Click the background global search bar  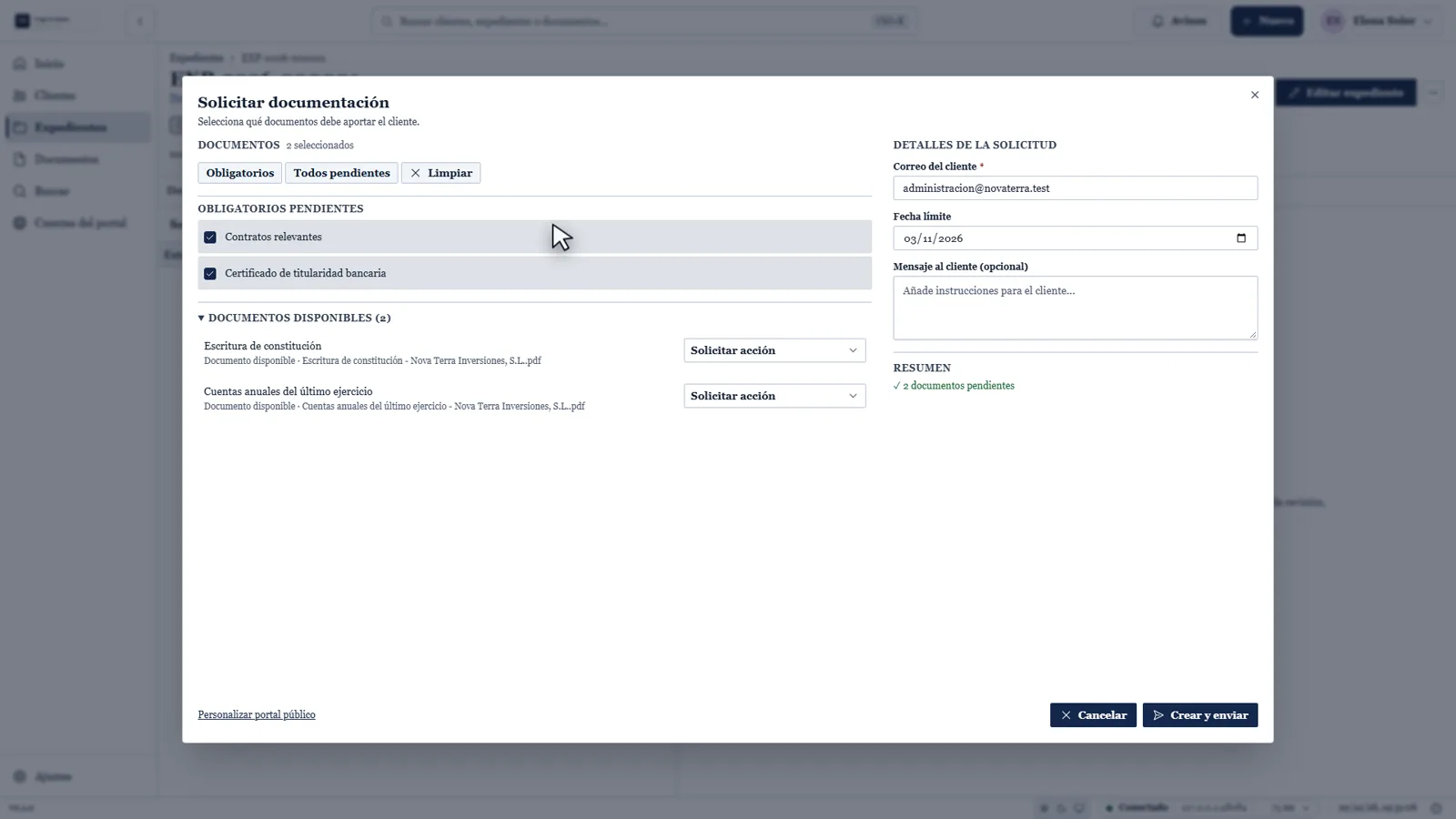tap(644, 21)
